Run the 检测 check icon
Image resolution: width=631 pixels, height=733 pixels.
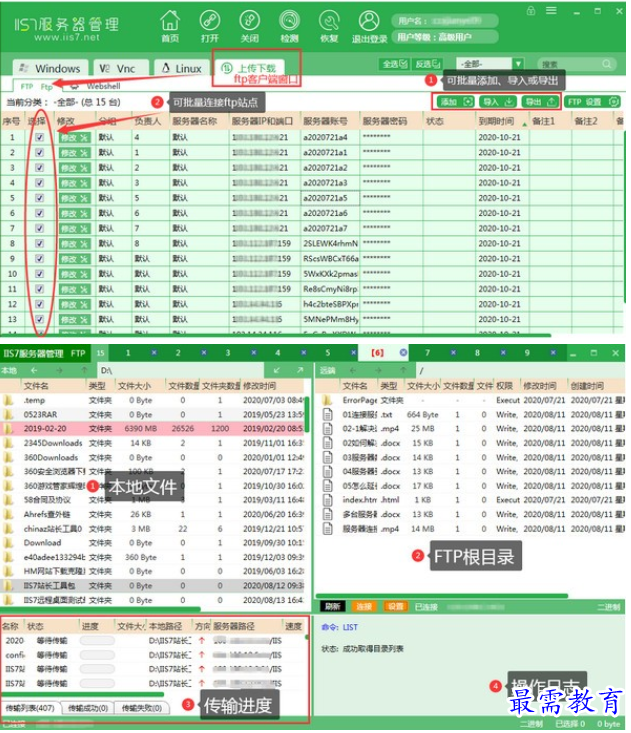click(x=289, y=26)
